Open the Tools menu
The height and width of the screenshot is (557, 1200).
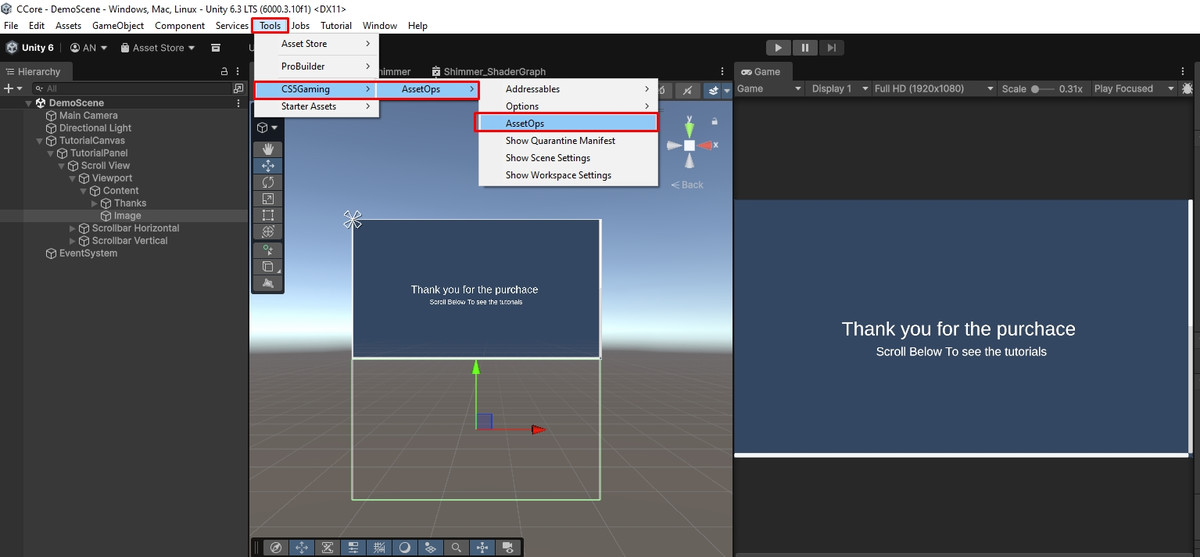(270, 25)
